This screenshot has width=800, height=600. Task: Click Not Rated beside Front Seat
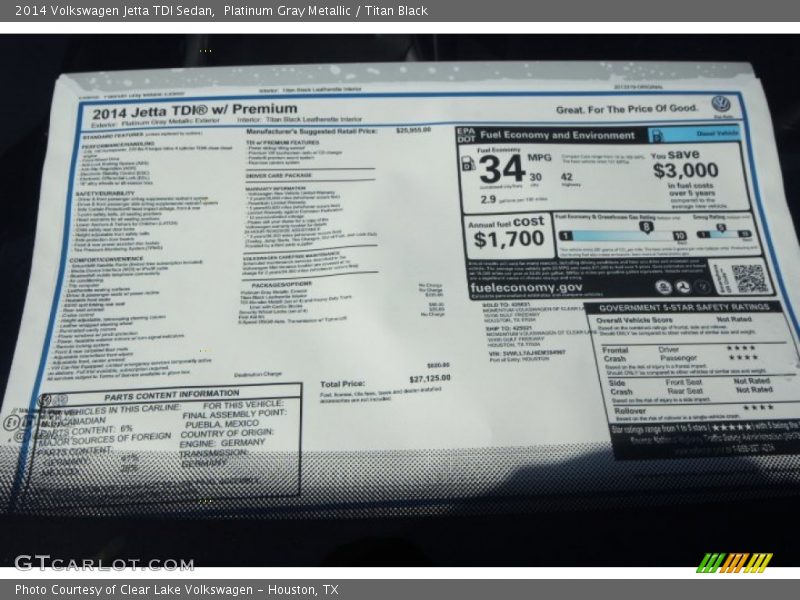(x=752, y=381)
